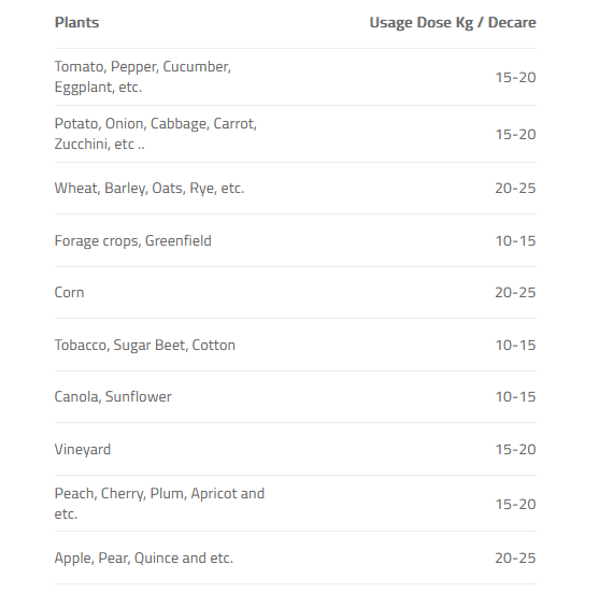Click the Forage crops, Greenfield entry
600x600 pixels.
(133, 241)
